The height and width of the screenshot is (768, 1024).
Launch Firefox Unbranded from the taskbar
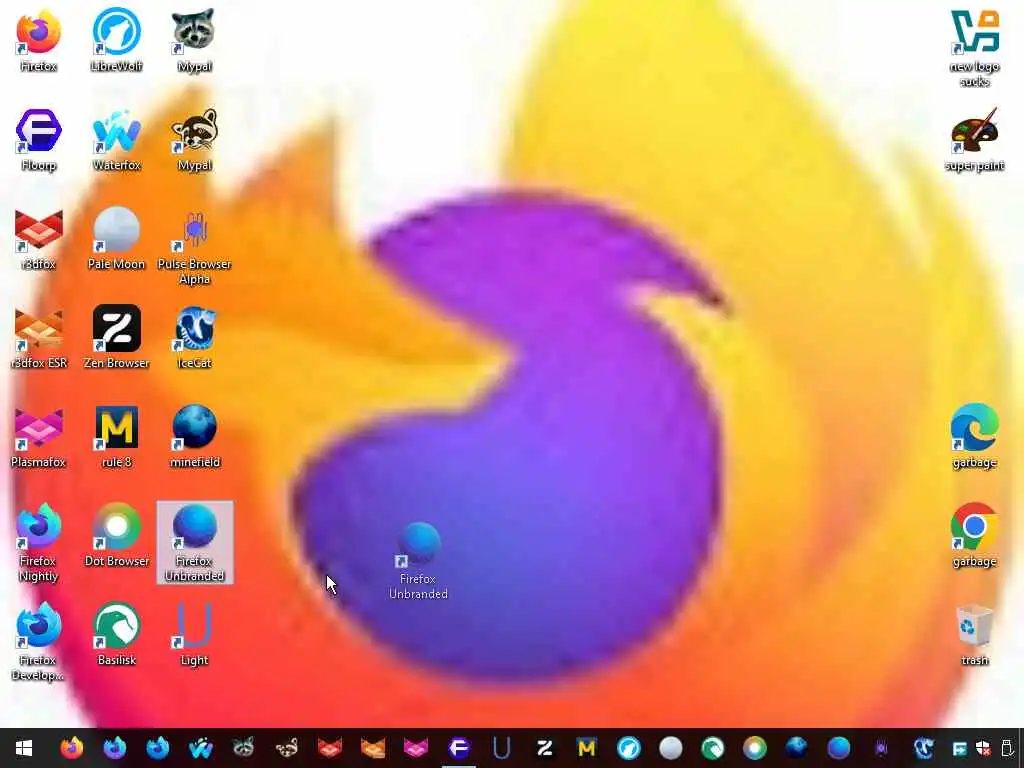tap(839, 748)
